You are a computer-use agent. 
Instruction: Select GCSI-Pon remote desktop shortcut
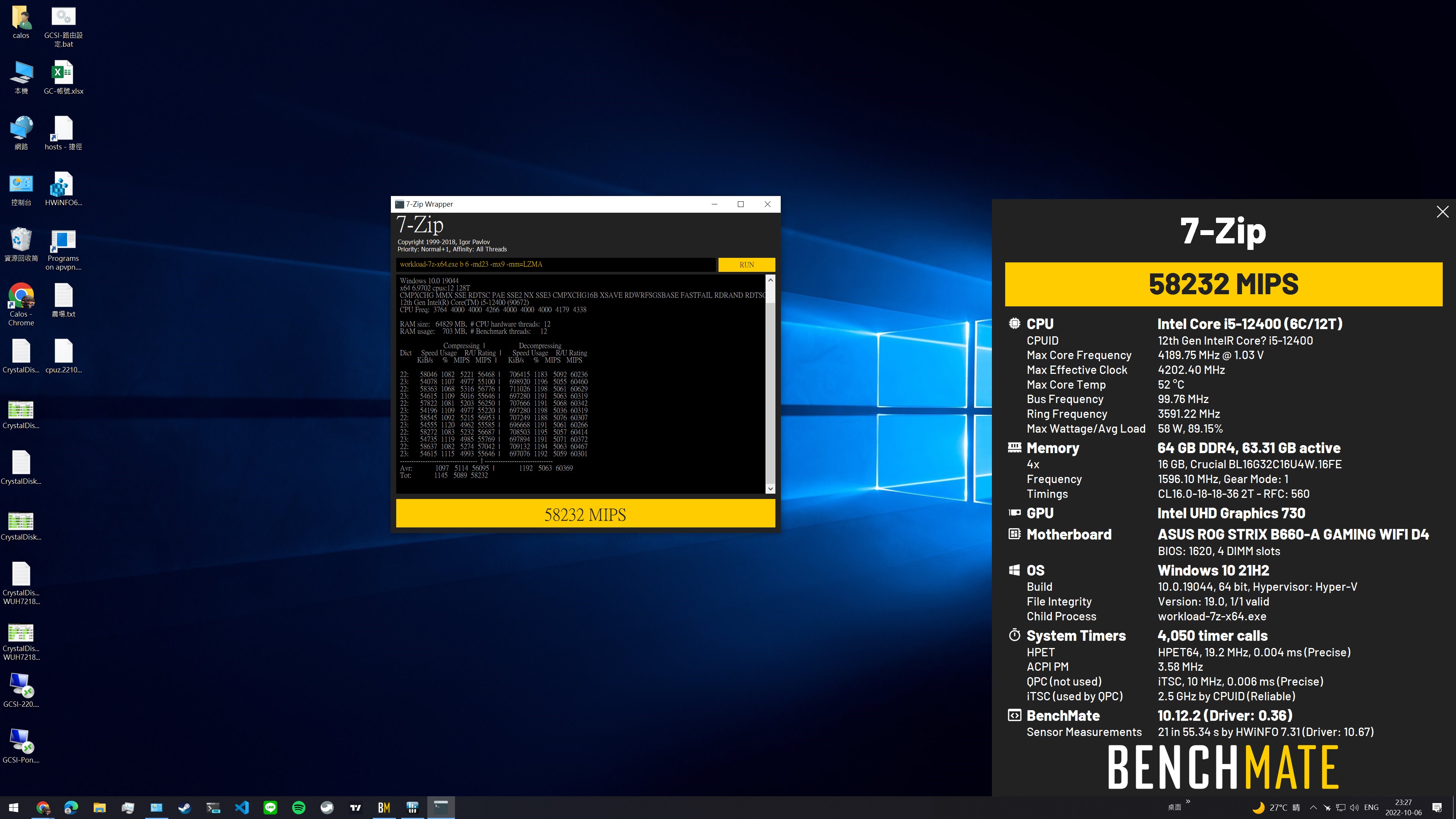[x=21, y=746]
